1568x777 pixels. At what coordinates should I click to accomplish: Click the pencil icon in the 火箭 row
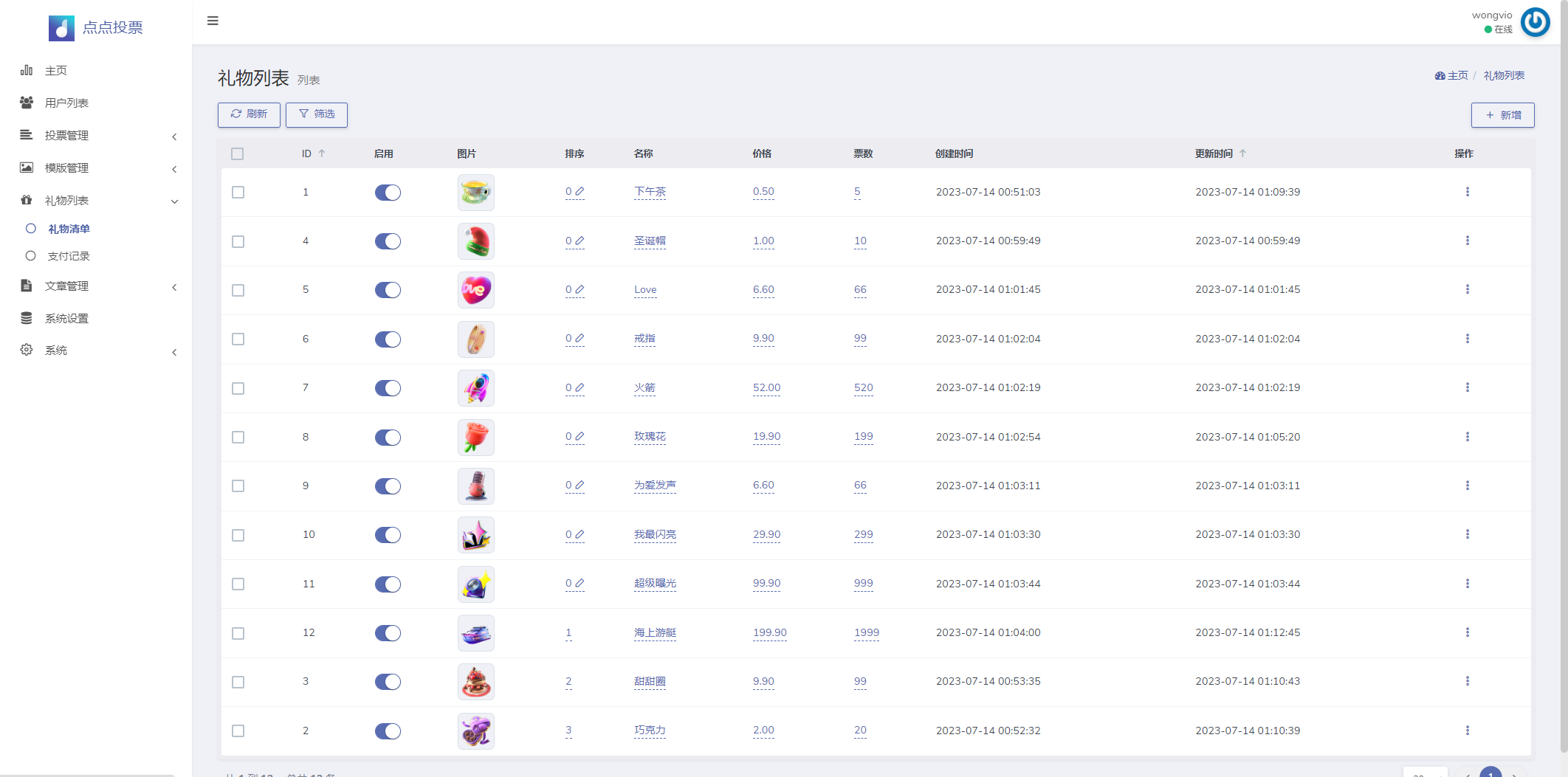pos(580,387)
